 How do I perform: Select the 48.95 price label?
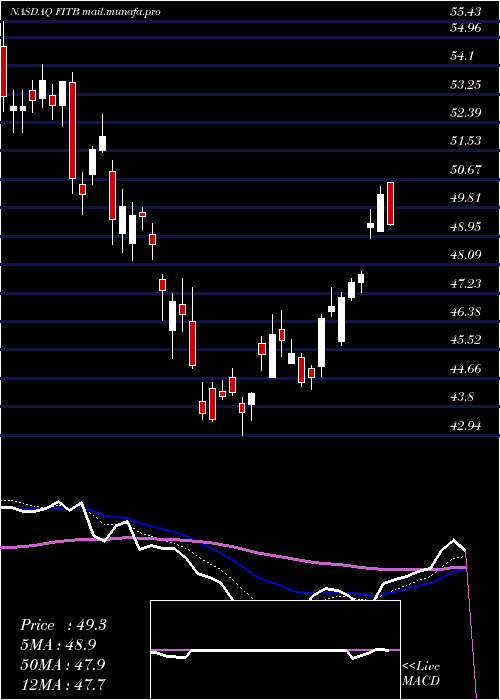[x=466, y=226]
